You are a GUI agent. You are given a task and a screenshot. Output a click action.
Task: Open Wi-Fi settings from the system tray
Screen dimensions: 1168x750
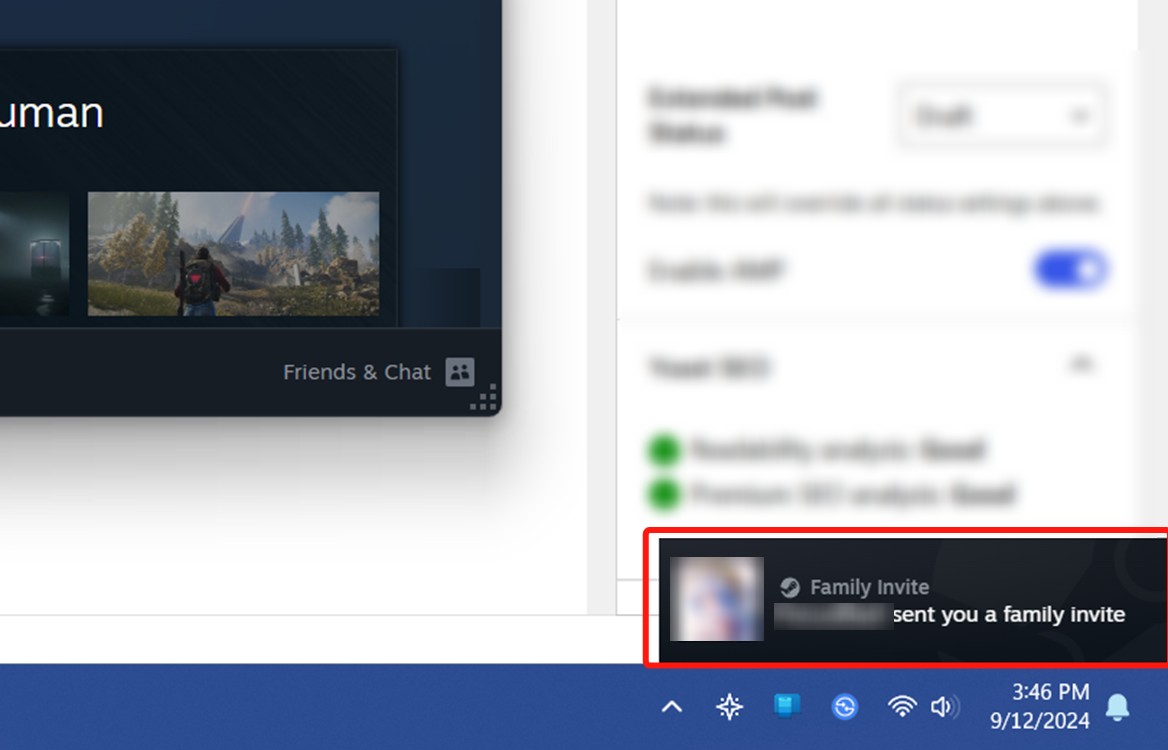901,706
